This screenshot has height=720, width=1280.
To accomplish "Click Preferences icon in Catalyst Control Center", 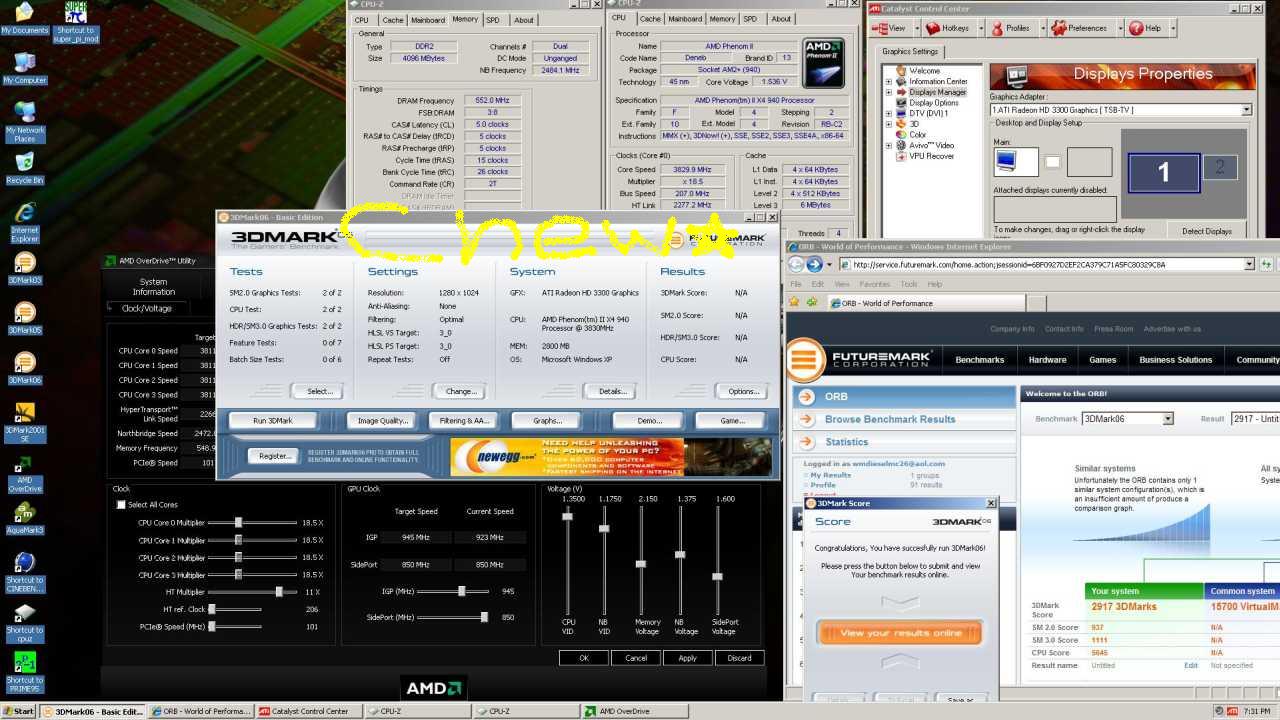I will point(1059,28).
